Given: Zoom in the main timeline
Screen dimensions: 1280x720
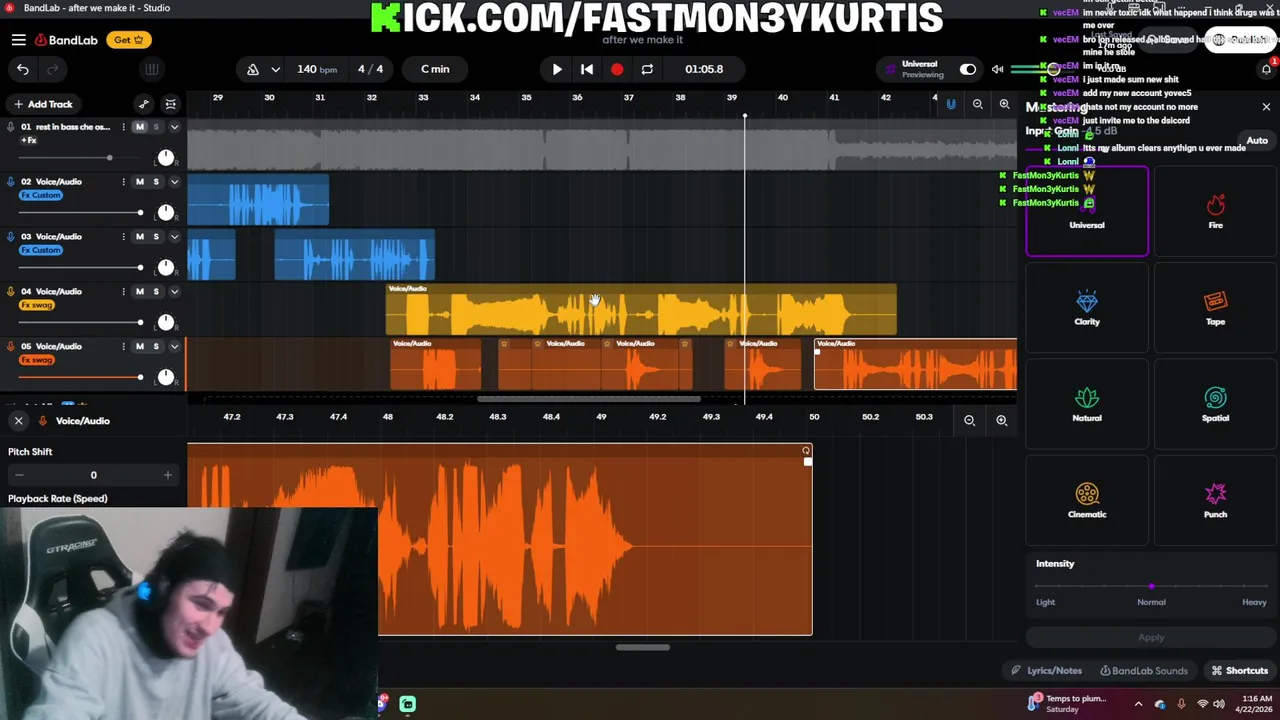Looking at the screenshot, I should pyautogui.click(x=1004, y=104).
